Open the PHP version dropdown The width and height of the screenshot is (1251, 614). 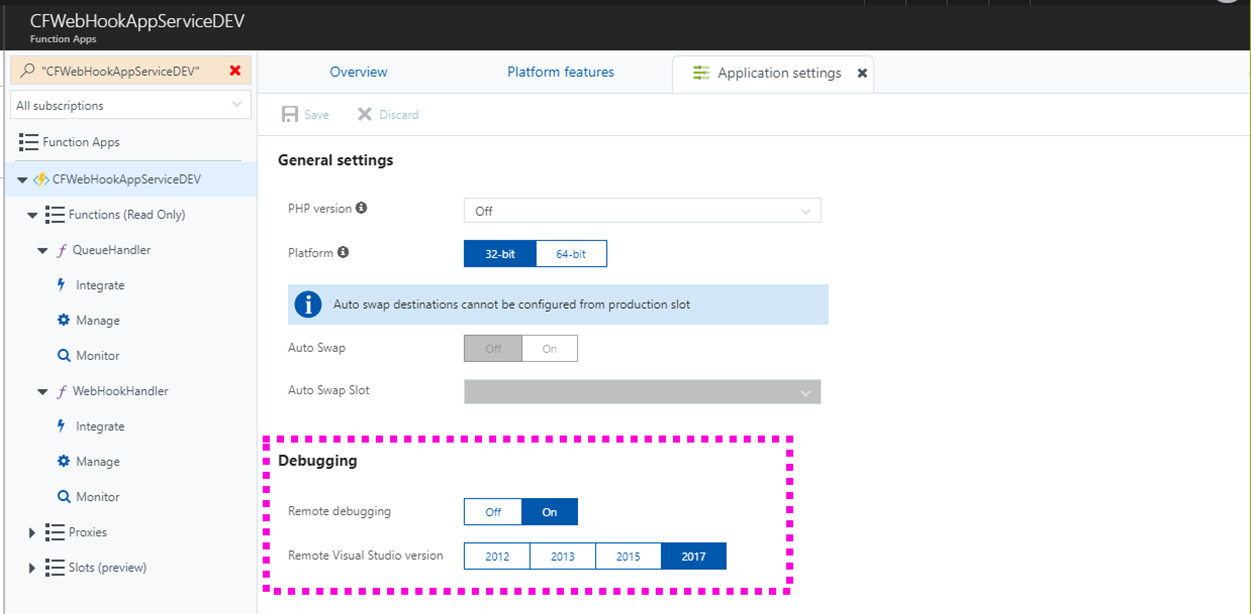tap(642, 211)
